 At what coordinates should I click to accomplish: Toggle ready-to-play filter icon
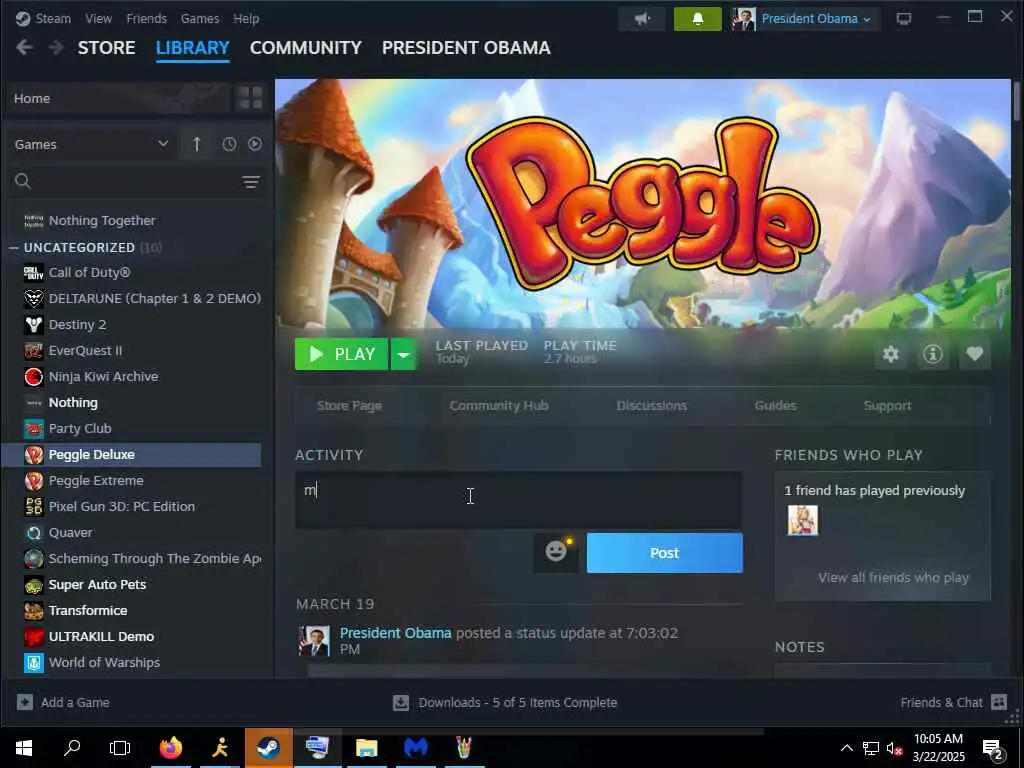click(255, 144)
